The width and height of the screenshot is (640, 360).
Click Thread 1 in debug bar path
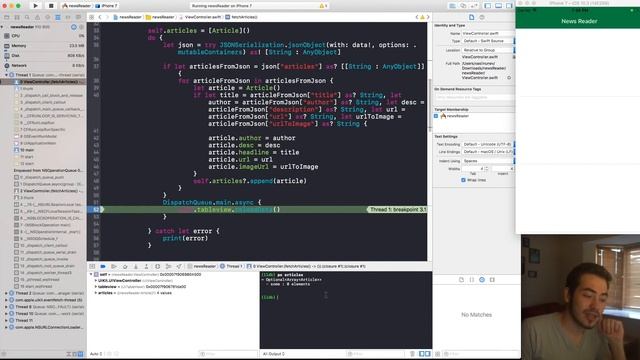(x=231, y=266)
